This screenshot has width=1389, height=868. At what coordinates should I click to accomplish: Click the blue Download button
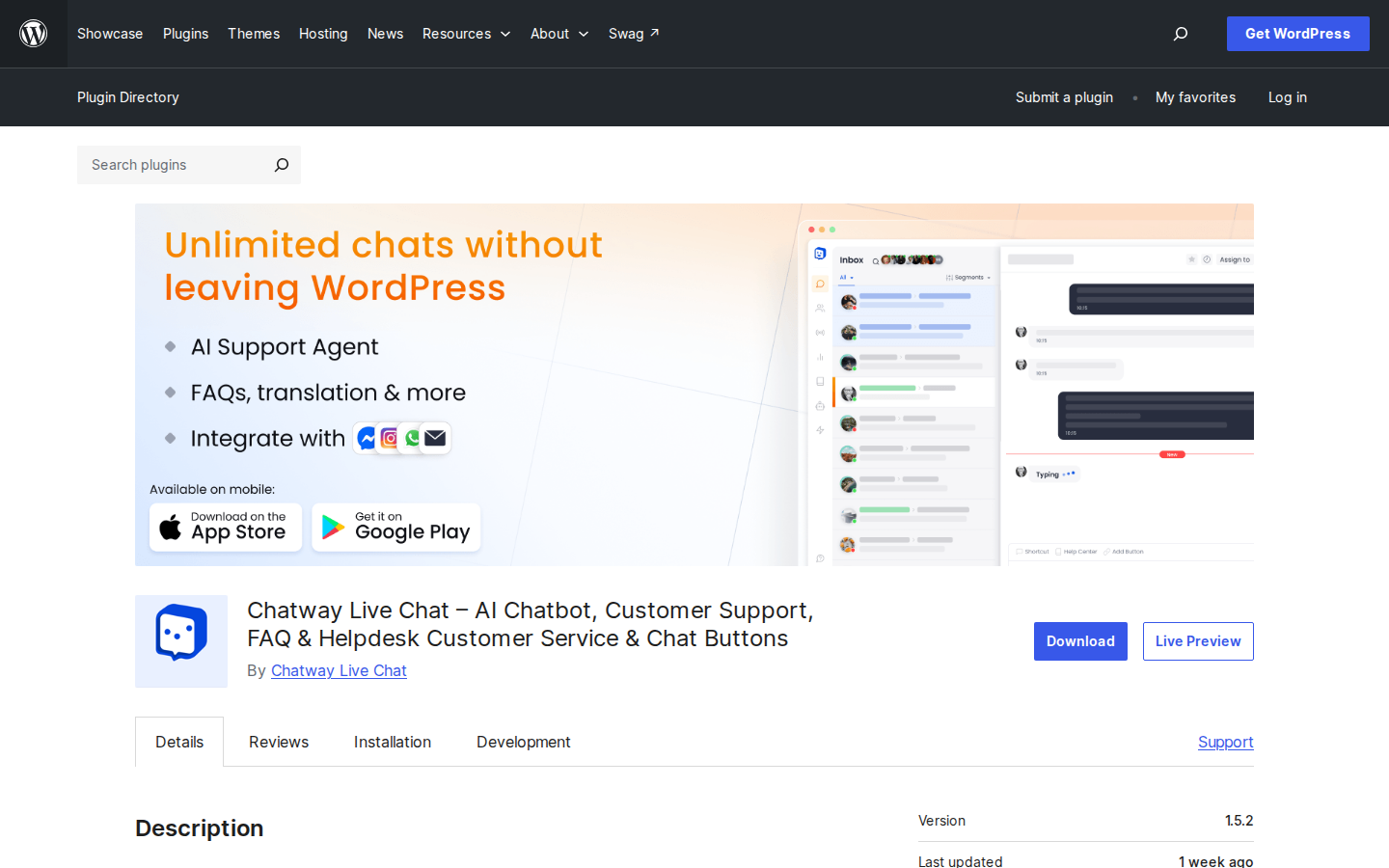1080,641
